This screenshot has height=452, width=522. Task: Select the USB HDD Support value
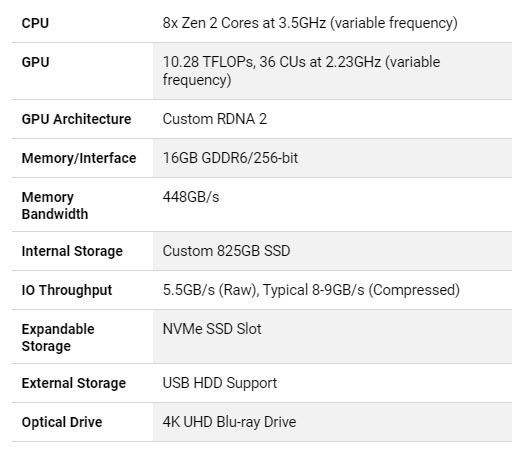click(x=220, y=383)
